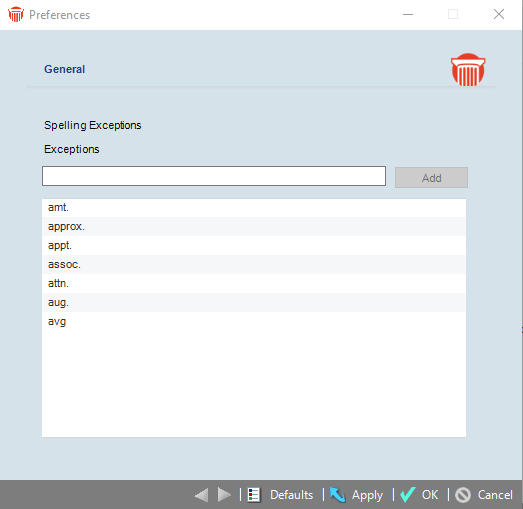The image size is (523, 509).
Task: Choose the 'appt.' list item
Action: pyautogui.click(x=254, y=245)
